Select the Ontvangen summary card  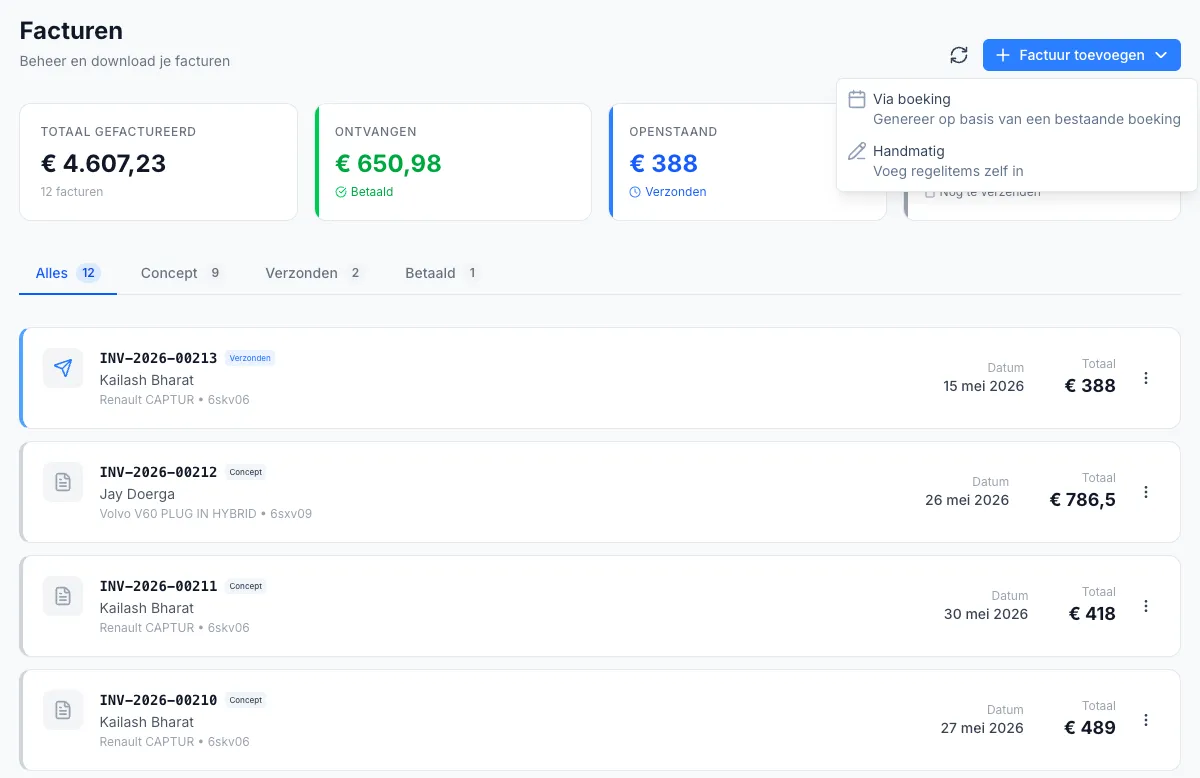pos(453,162)
